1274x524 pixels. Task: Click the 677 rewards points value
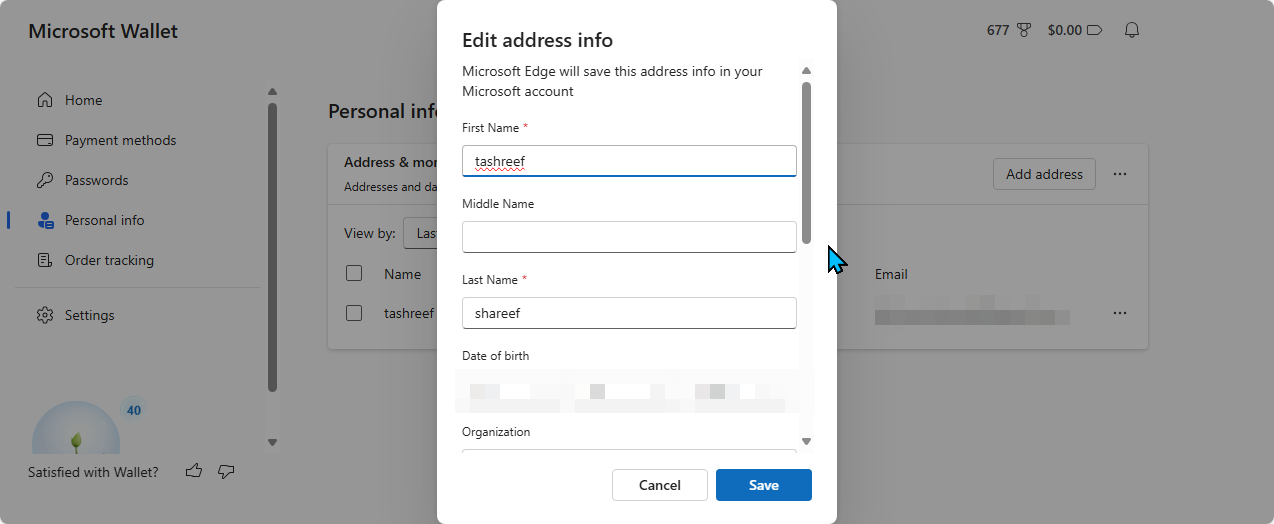[998, 30]
